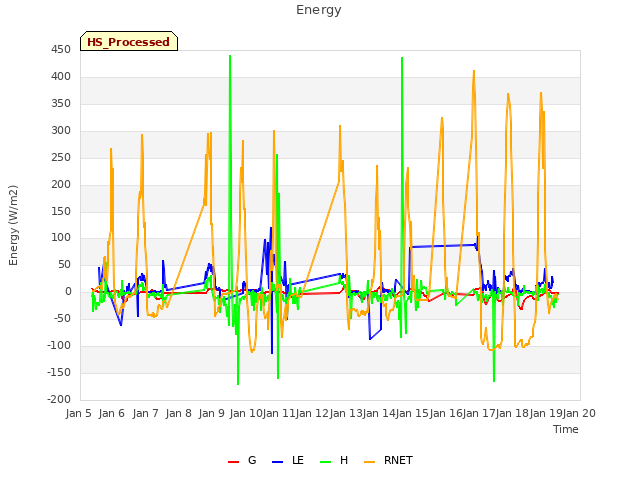The height and width of the screenshot is (480, 640).
Task: Toggle the H series in legend
Action: coord(334,460)
